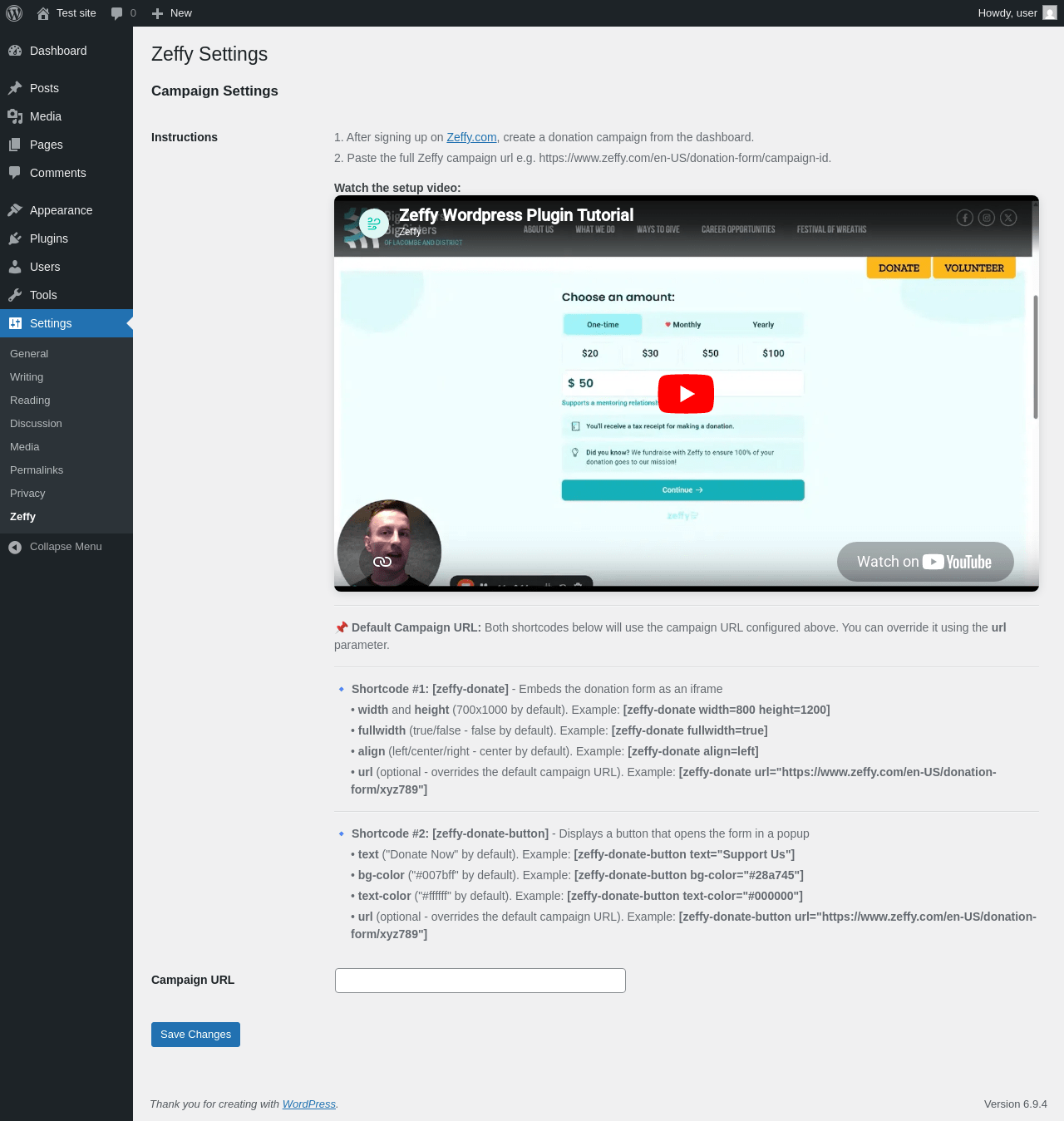Click the Users person icon
1064x1121 pixels.
(15, 267)
